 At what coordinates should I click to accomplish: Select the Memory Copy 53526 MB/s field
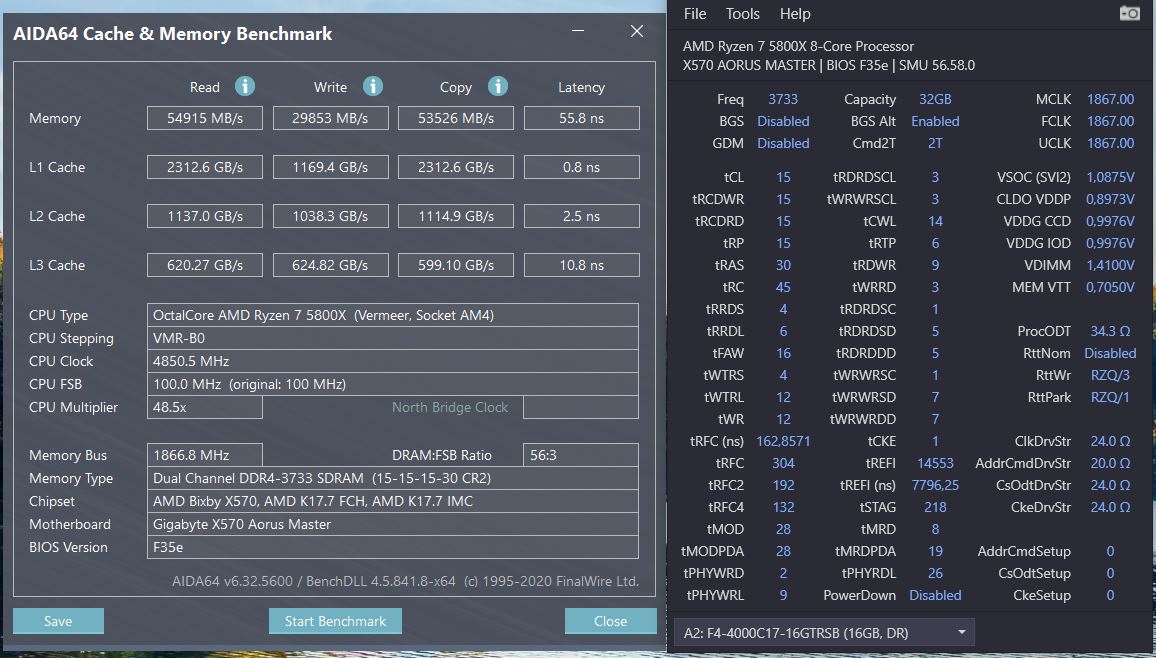pyautogui.click(x=456, y=118)
